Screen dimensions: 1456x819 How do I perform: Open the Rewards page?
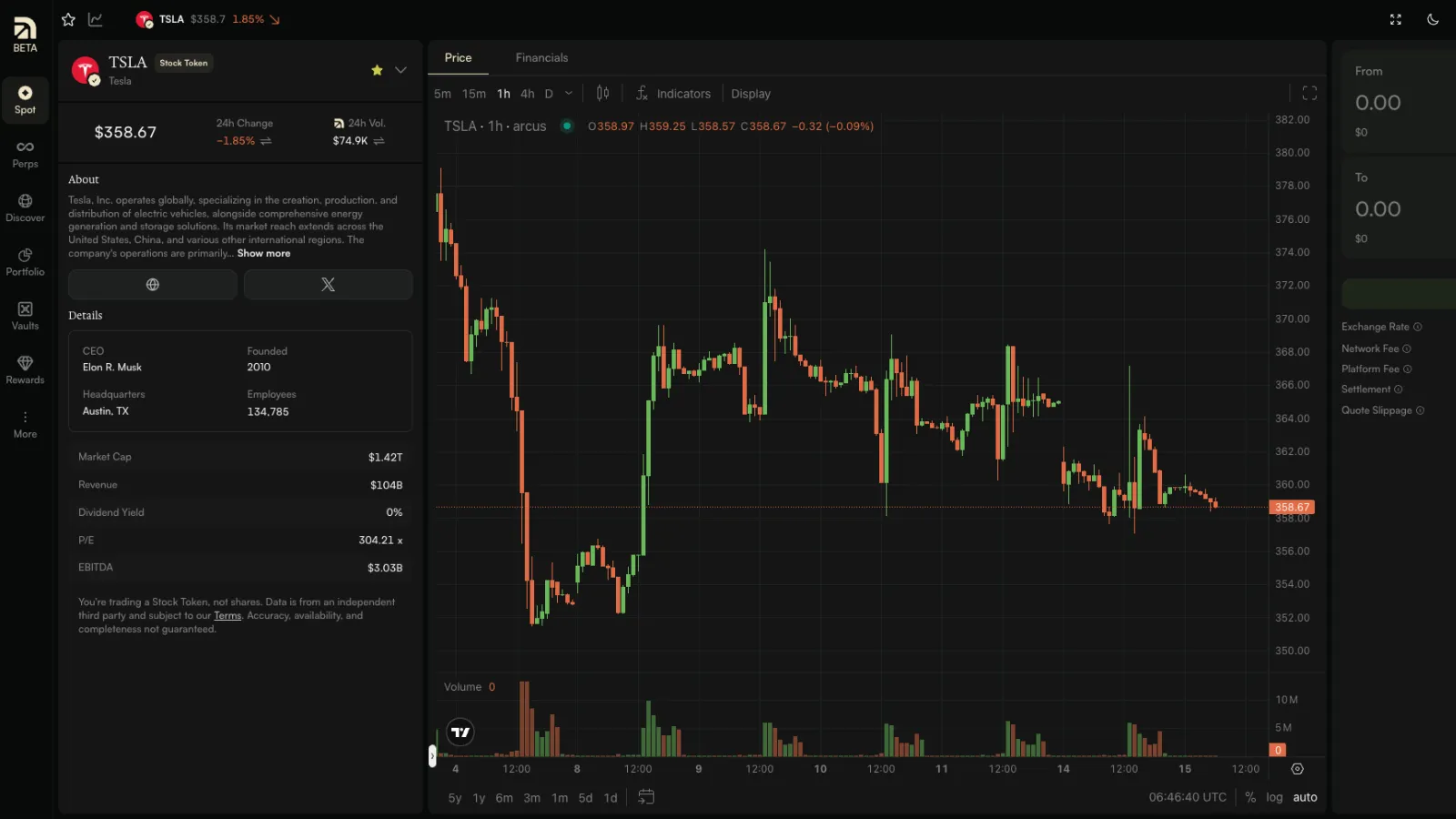25,370
